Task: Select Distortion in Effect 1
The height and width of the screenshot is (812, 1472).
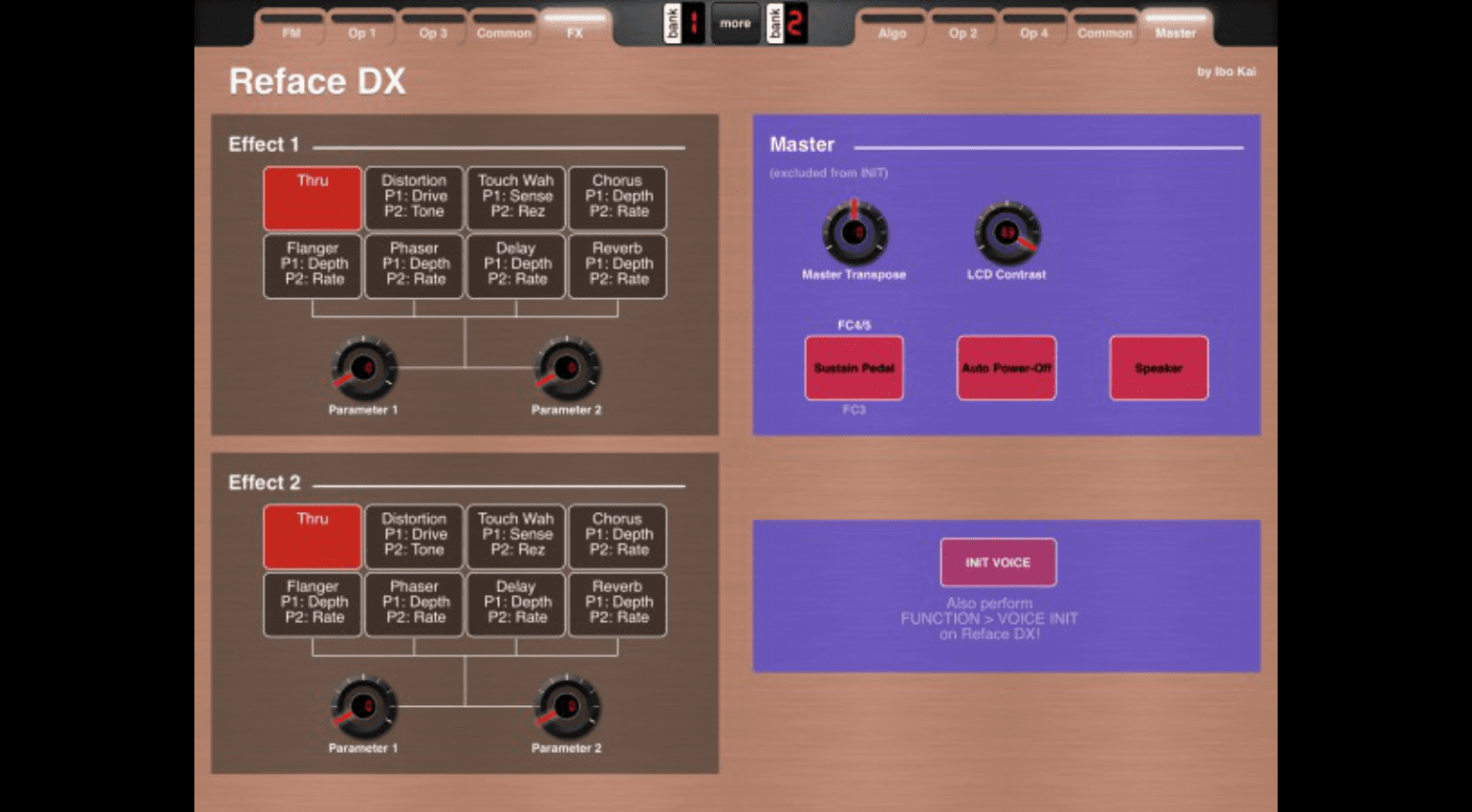Action: pyautogui.click(x=414, y=198)
